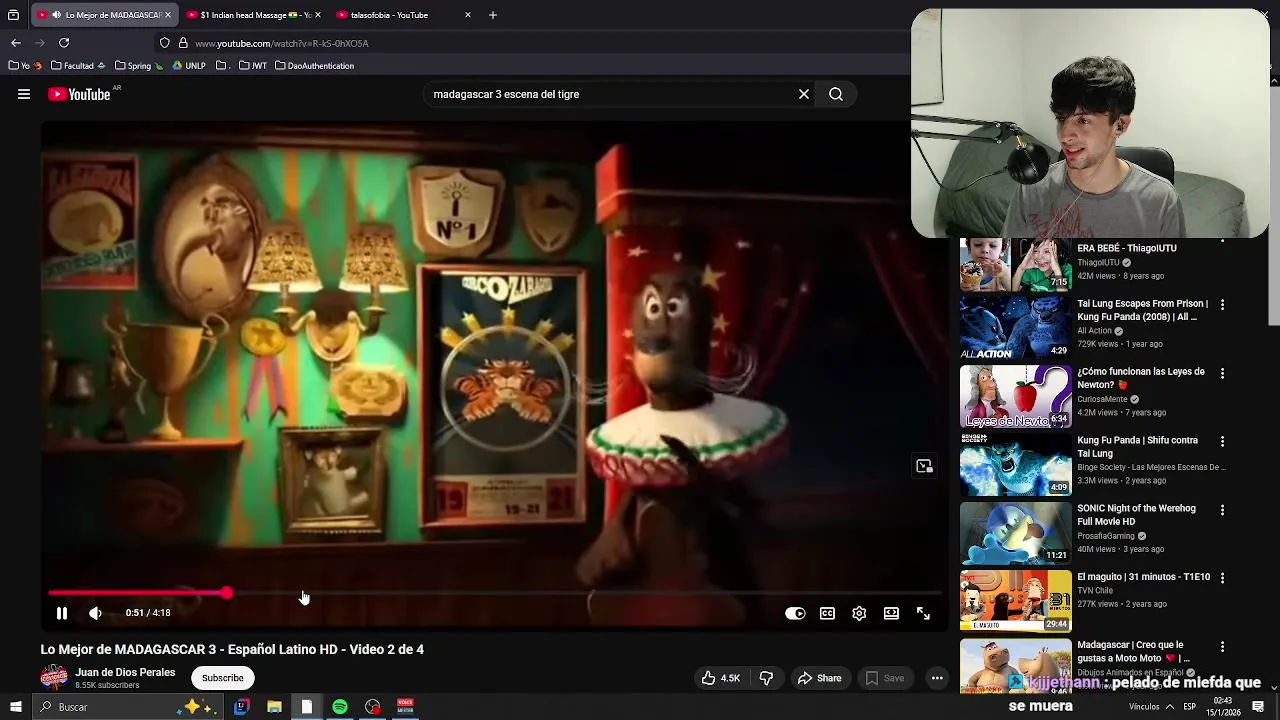1280x720 pixels.
Task: Toggle closed captions CC button
Action: tap(827, 613)
